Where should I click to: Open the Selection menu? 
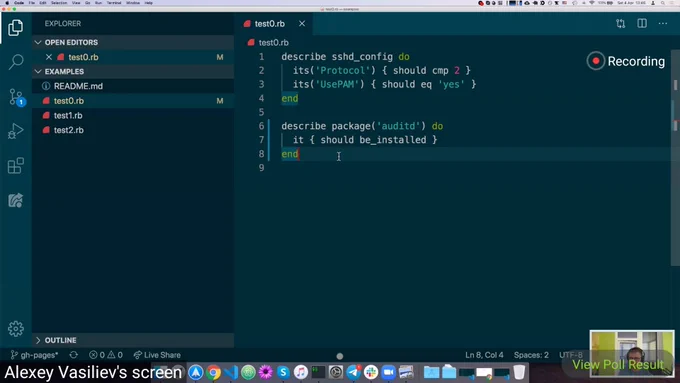tap(59, 3)
